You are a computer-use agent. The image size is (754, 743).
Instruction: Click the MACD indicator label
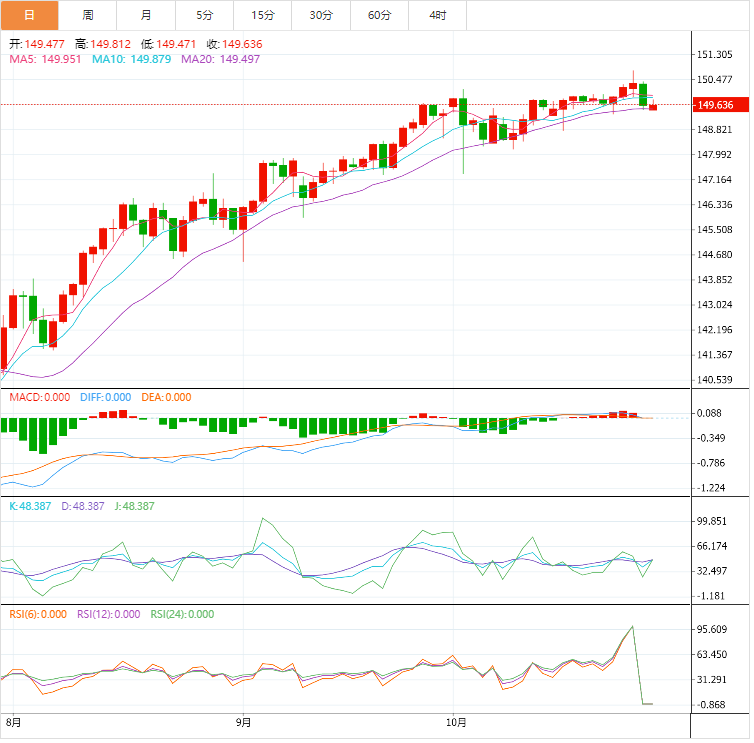[38, 397]
